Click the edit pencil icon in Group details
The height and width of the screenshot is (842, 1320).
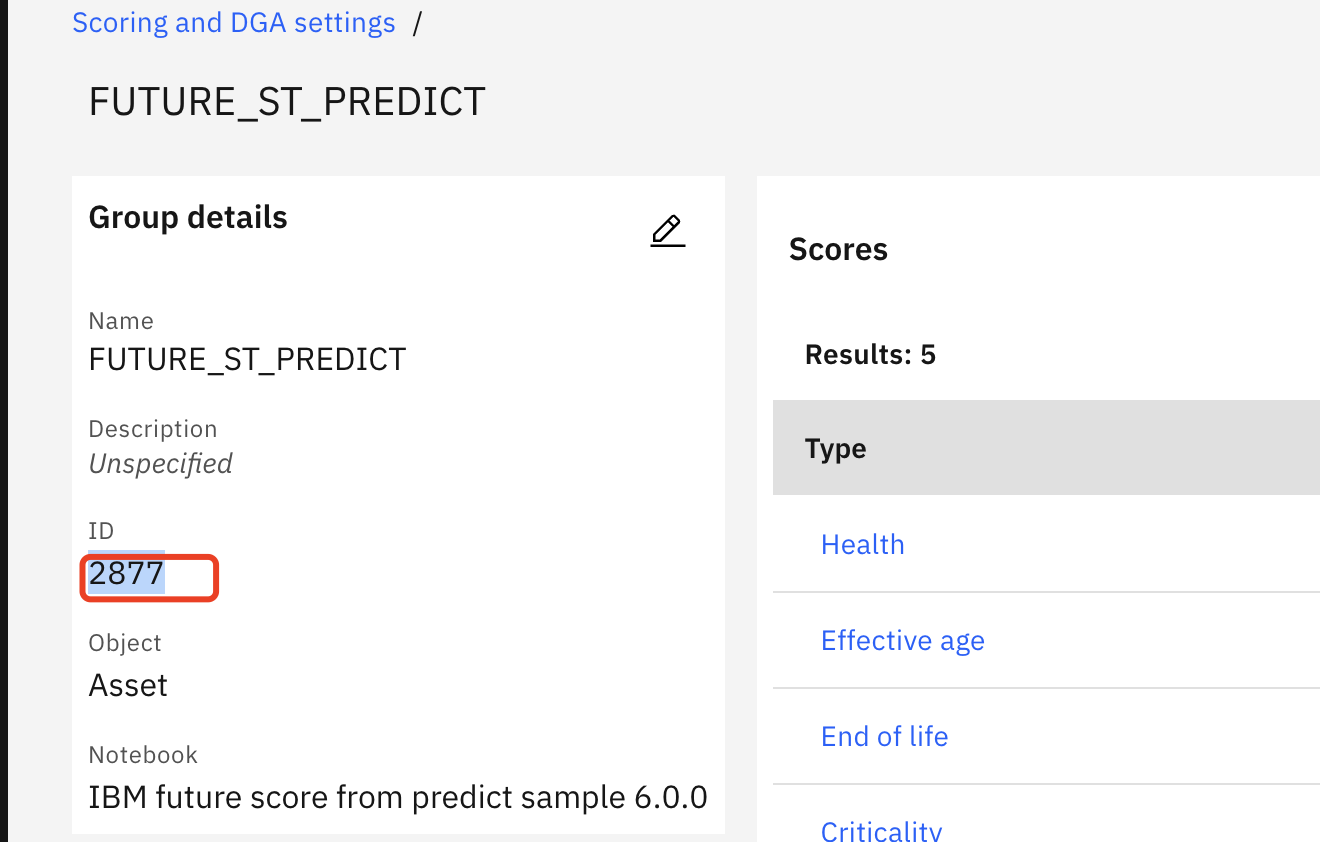click(x=667, y=231)
